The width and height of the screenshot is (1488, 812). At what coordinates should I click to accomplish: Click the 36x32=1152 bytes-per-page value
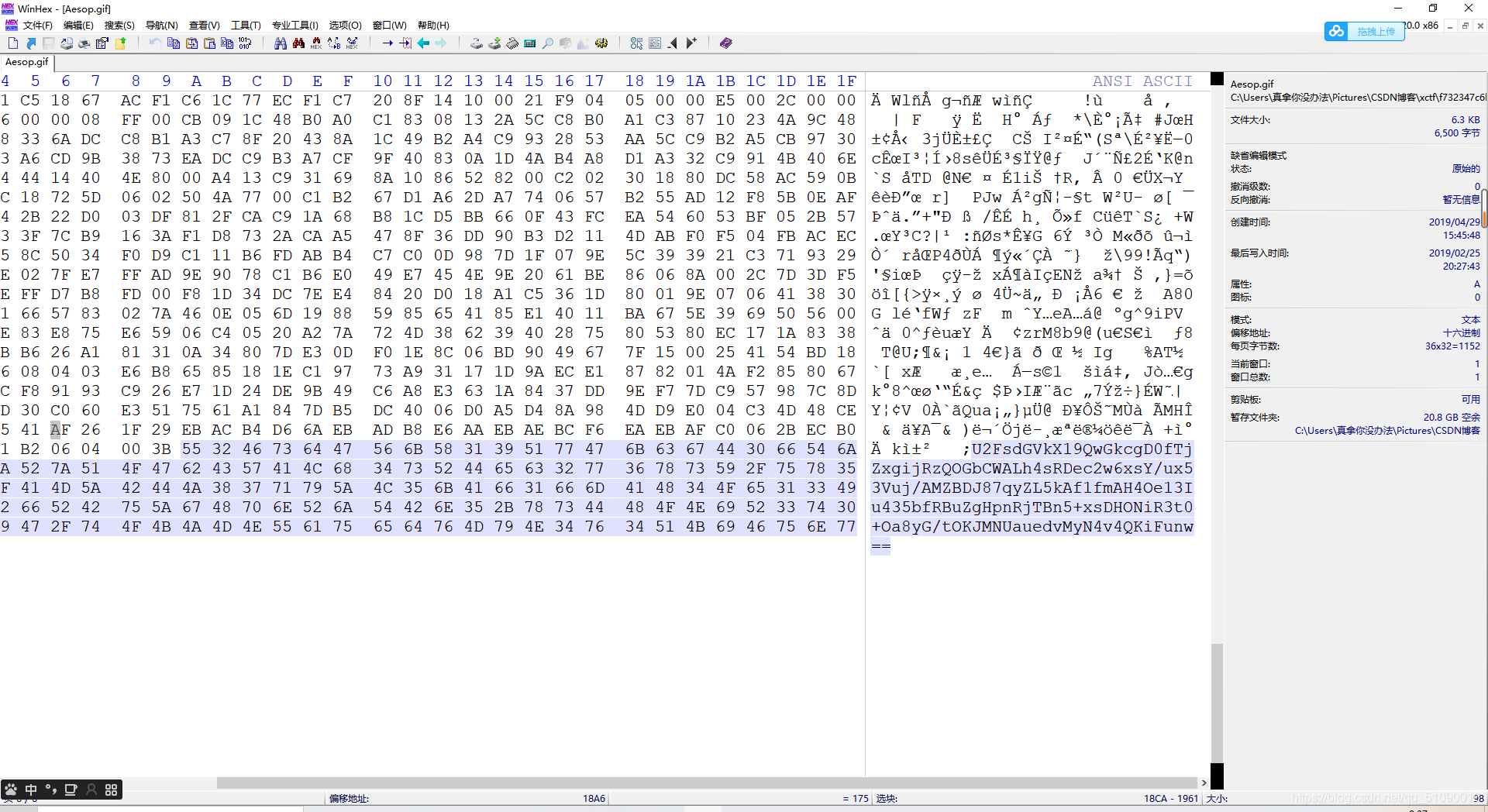pyautogui.click(x=1452, y=346)
